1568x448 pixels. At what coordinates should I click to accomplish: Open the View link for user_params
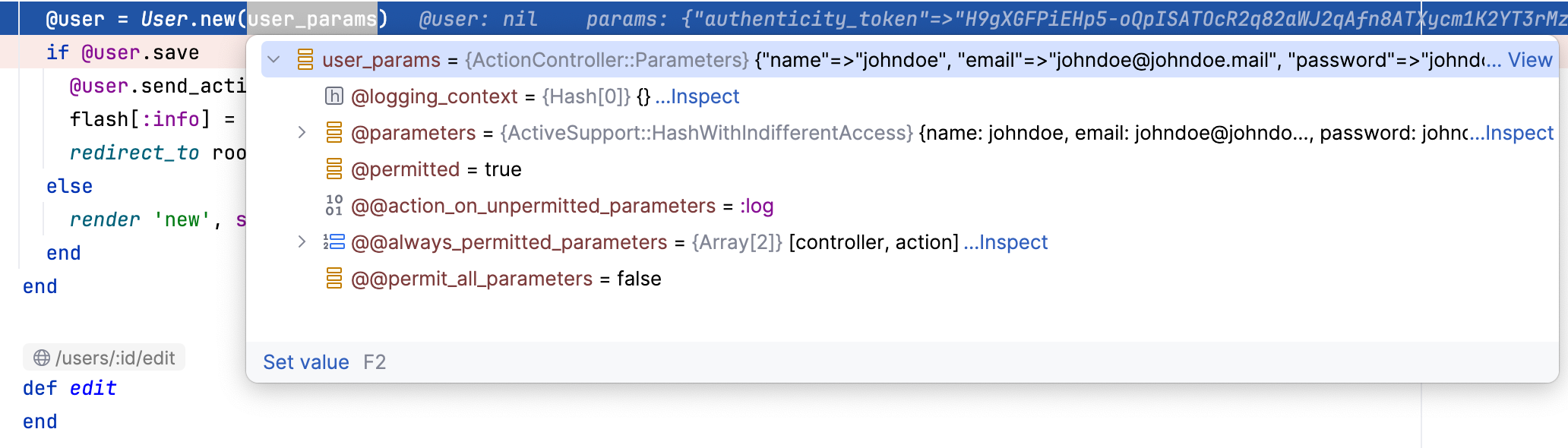click(1529, 60)
